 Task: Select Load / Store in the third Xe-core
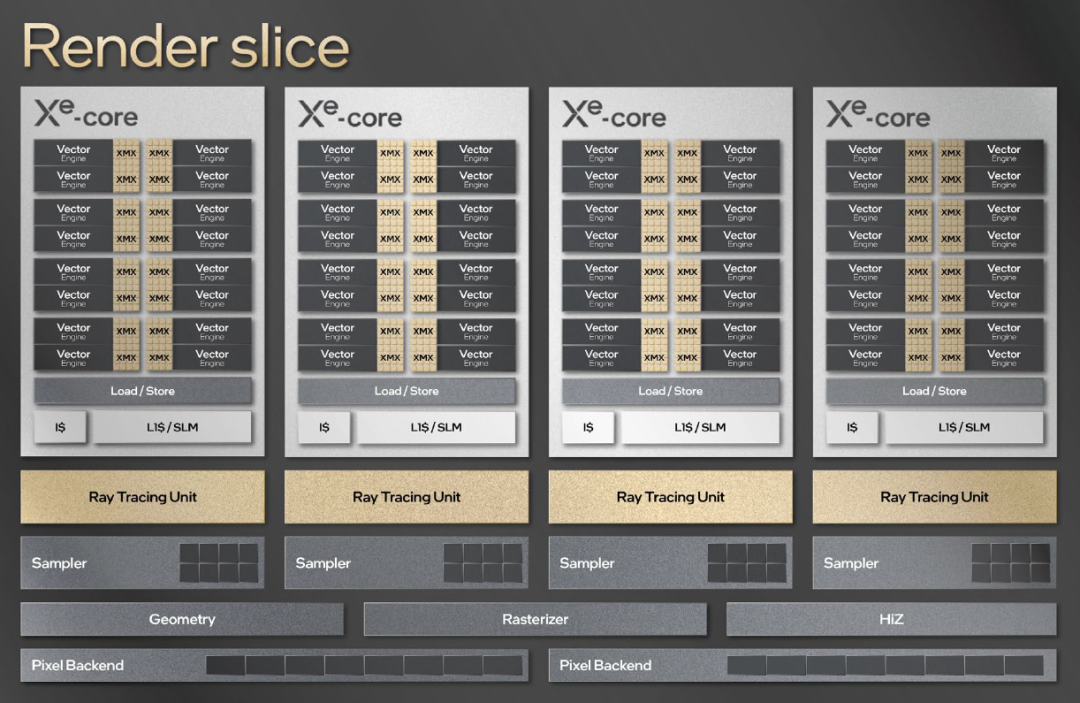click(671, 390)
